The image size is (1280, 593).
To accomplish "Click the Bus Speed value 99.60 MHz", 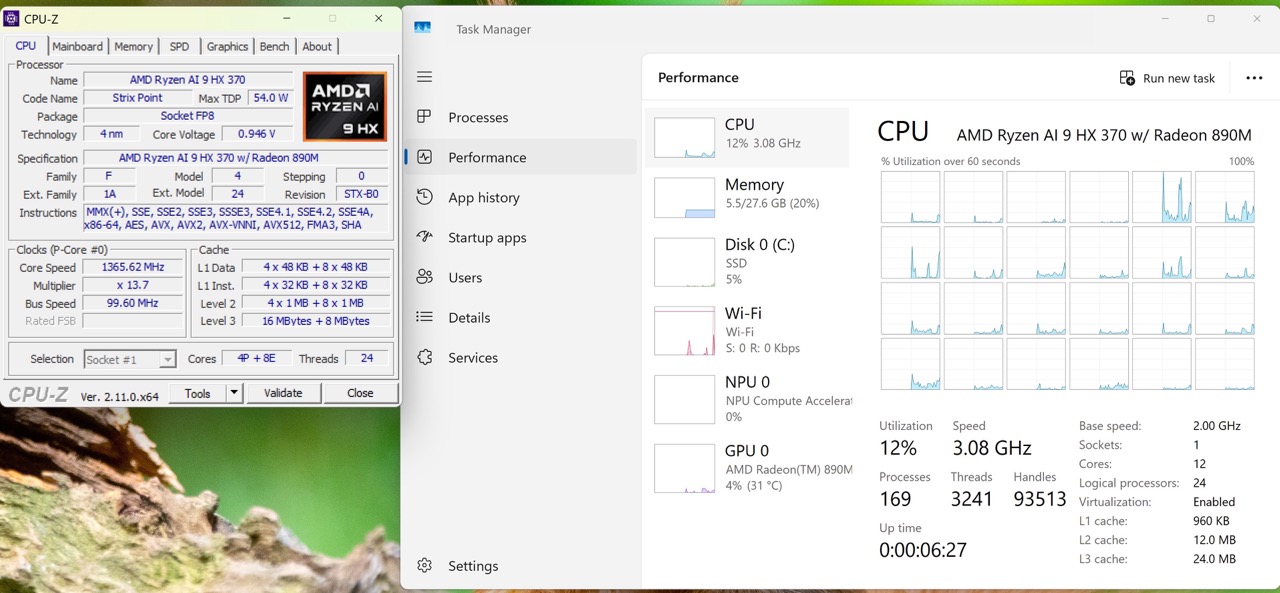I will (133, 303).
